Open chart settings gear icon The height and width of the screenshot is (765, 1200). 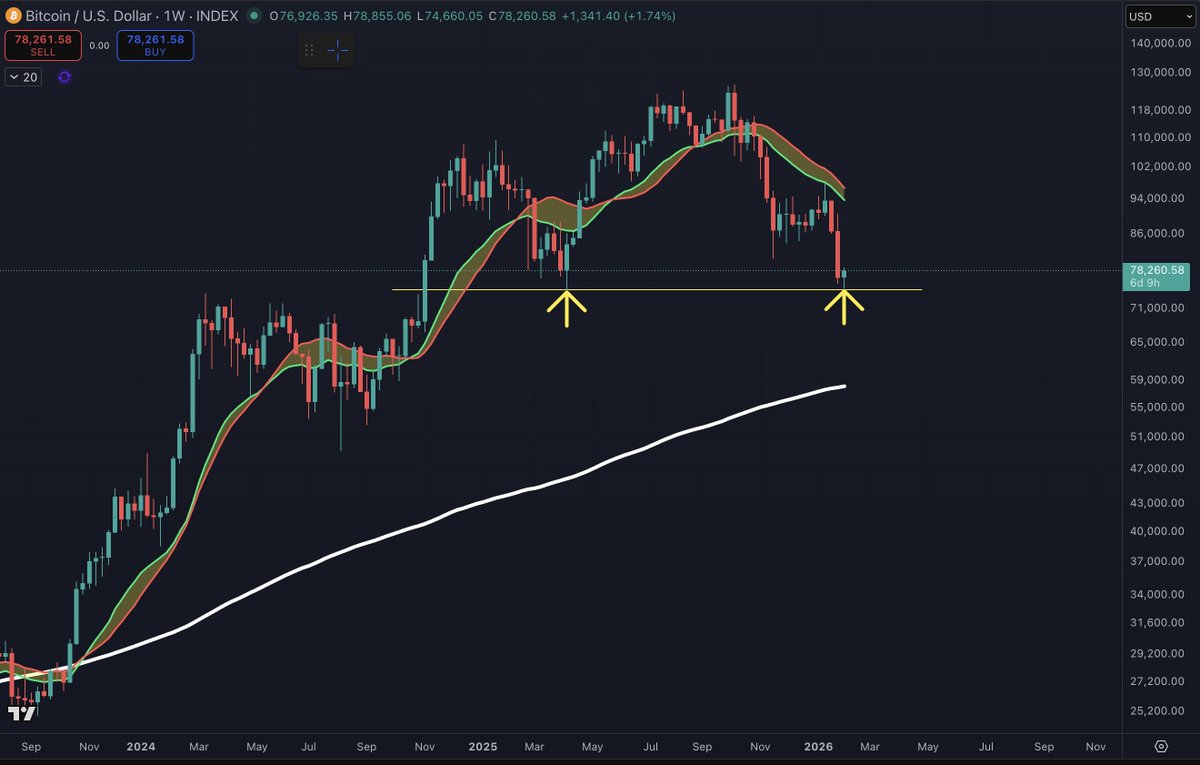tap(1161, 746)
